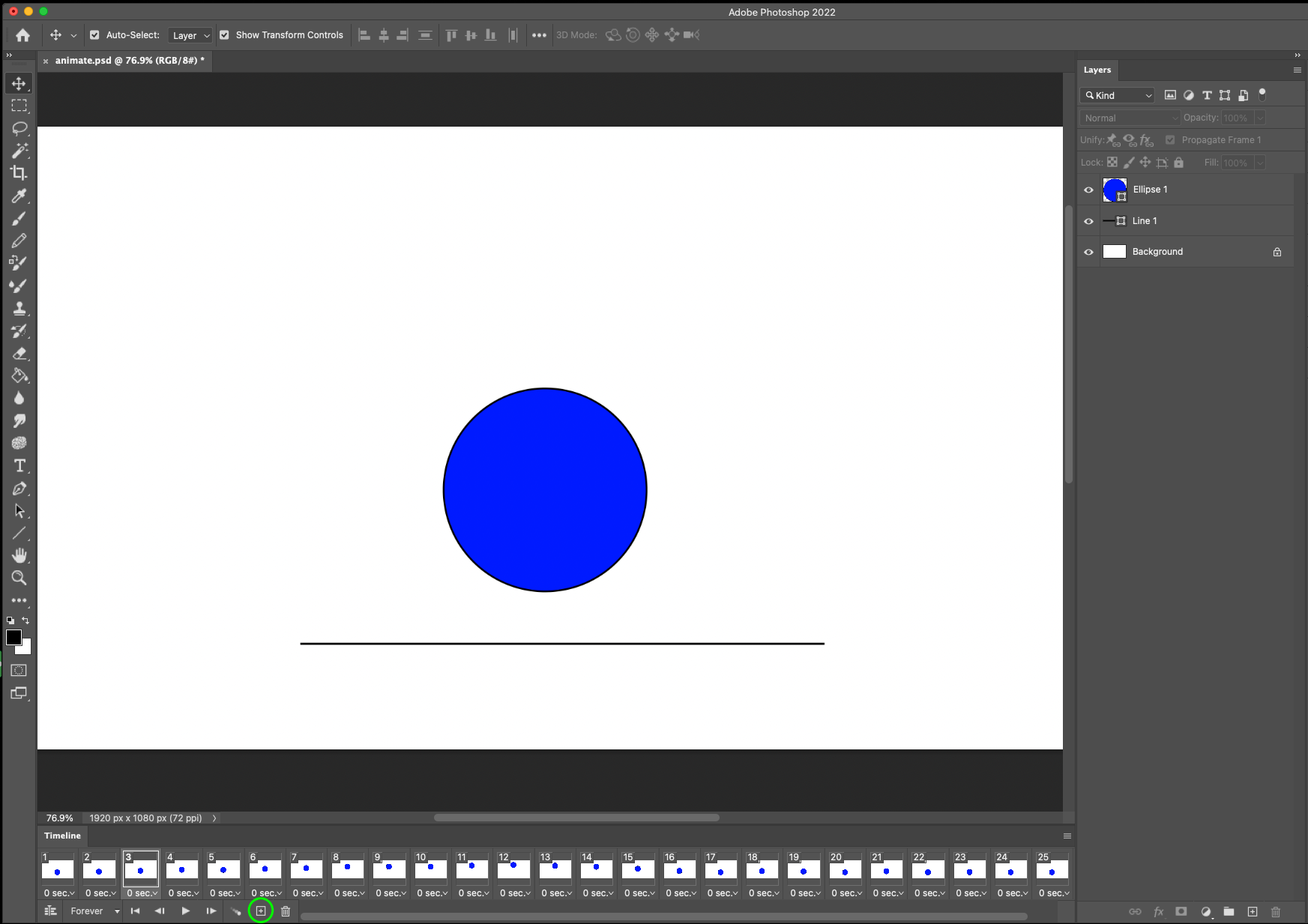Viewport: 1308px width, 924px height.
Task: Select the Lasso tool
Action: 19,128
